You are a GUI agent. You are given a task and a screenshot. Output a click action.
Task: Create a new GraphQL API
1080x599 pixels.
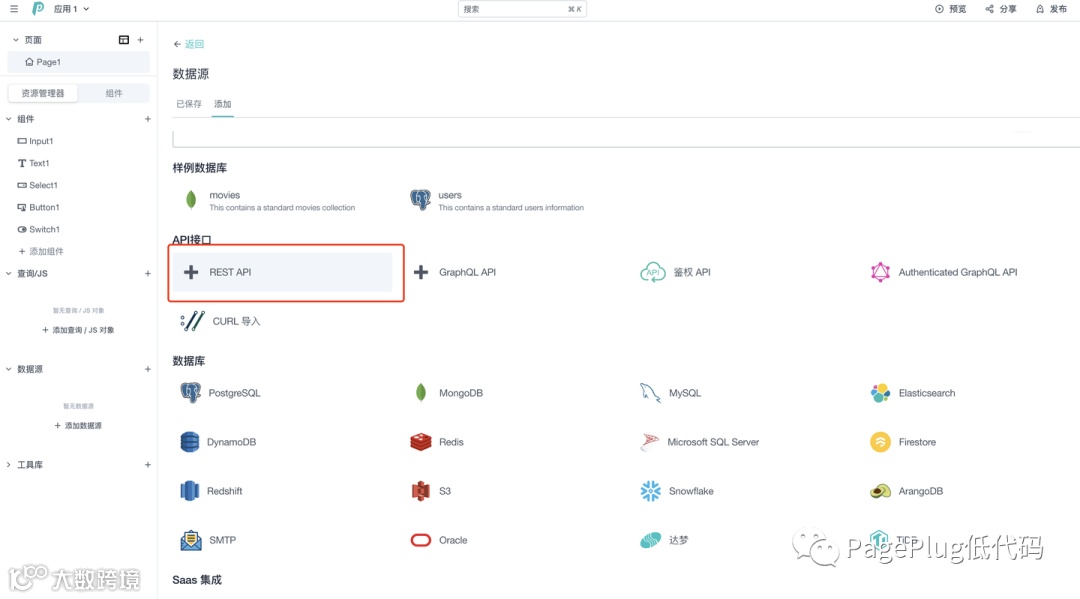455,272
